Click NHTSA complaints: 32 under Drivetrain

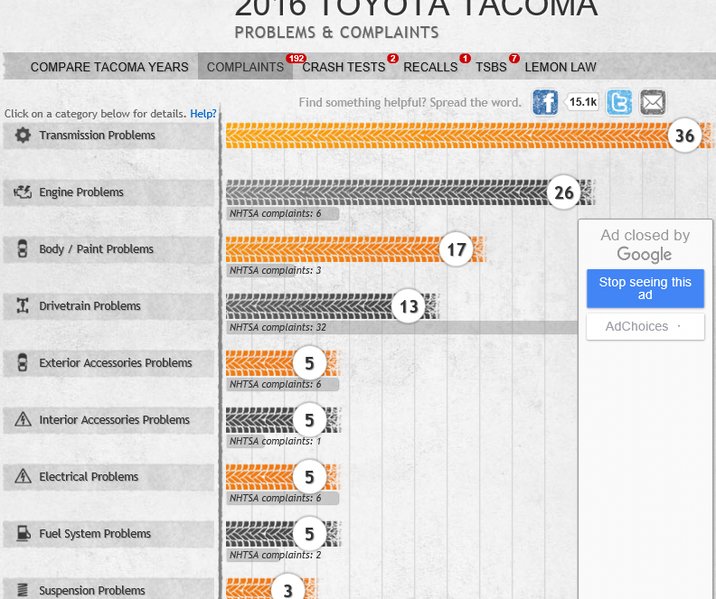point(402,327)
